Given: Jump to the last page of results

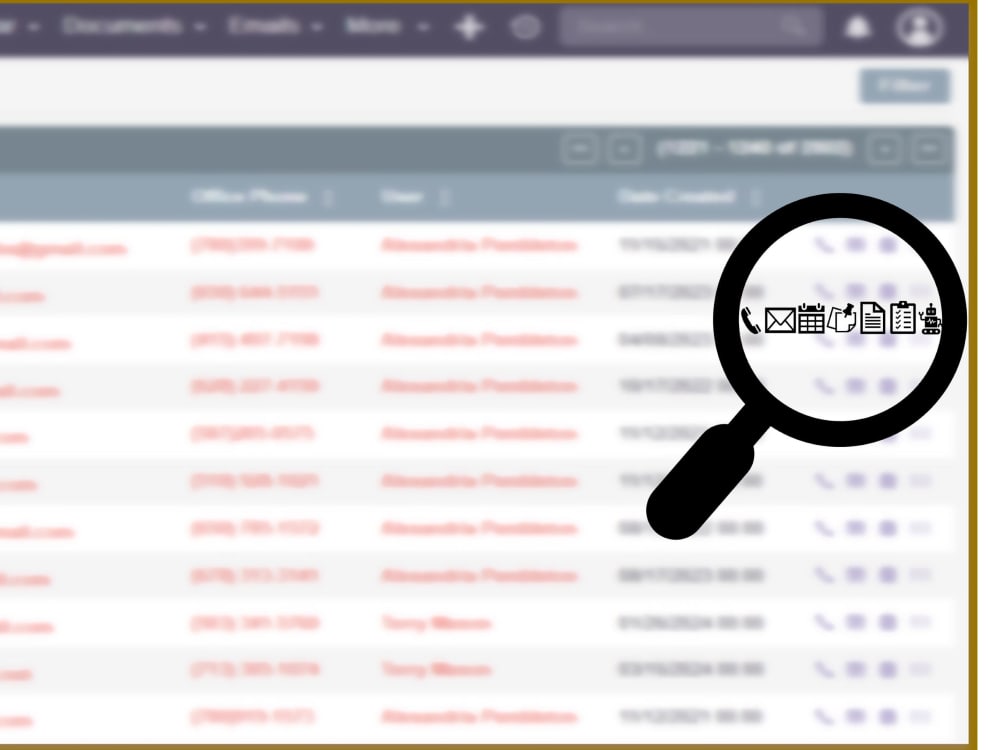Looking at the screenshot, I should click(x=929, y=149).
